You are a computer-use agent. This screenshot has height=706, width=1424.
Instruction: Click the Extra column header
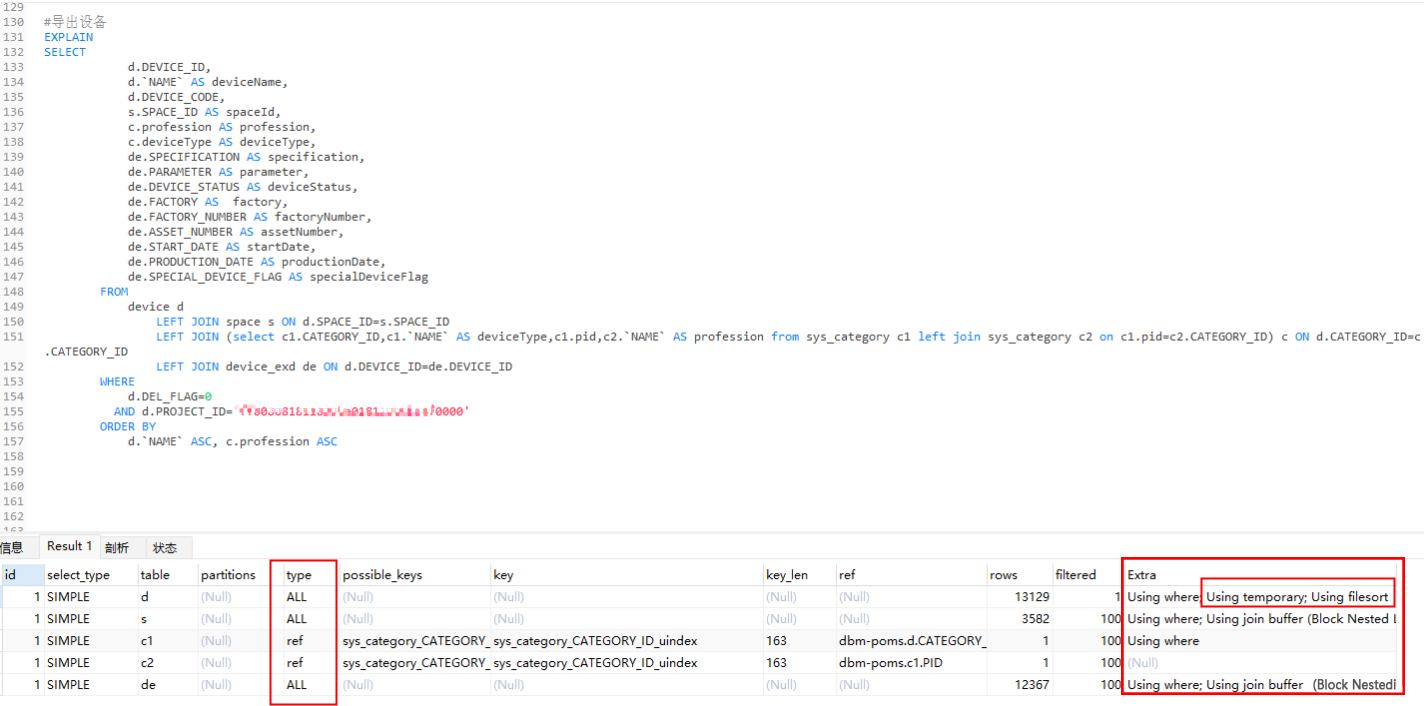(1260, 575)
